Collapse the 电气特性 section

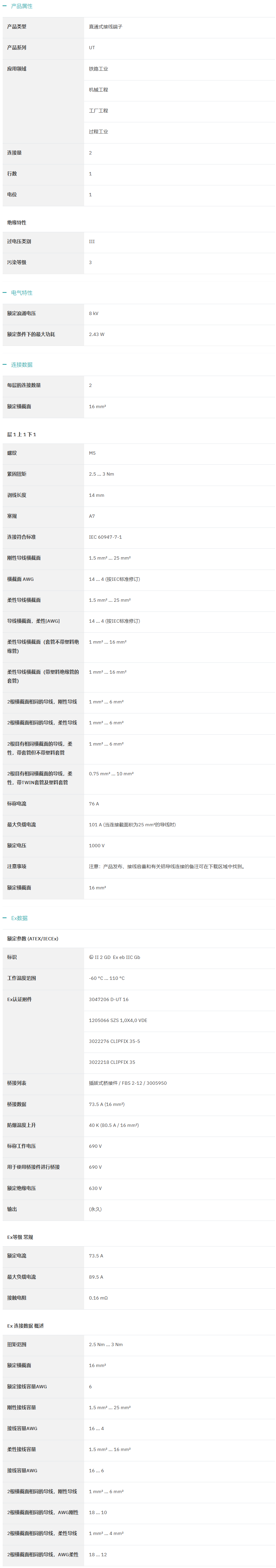click(18, 293)
